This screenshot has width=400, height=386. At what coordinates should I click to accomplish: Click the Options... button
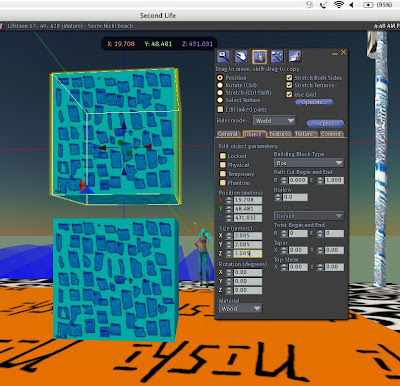coord(314,102)
